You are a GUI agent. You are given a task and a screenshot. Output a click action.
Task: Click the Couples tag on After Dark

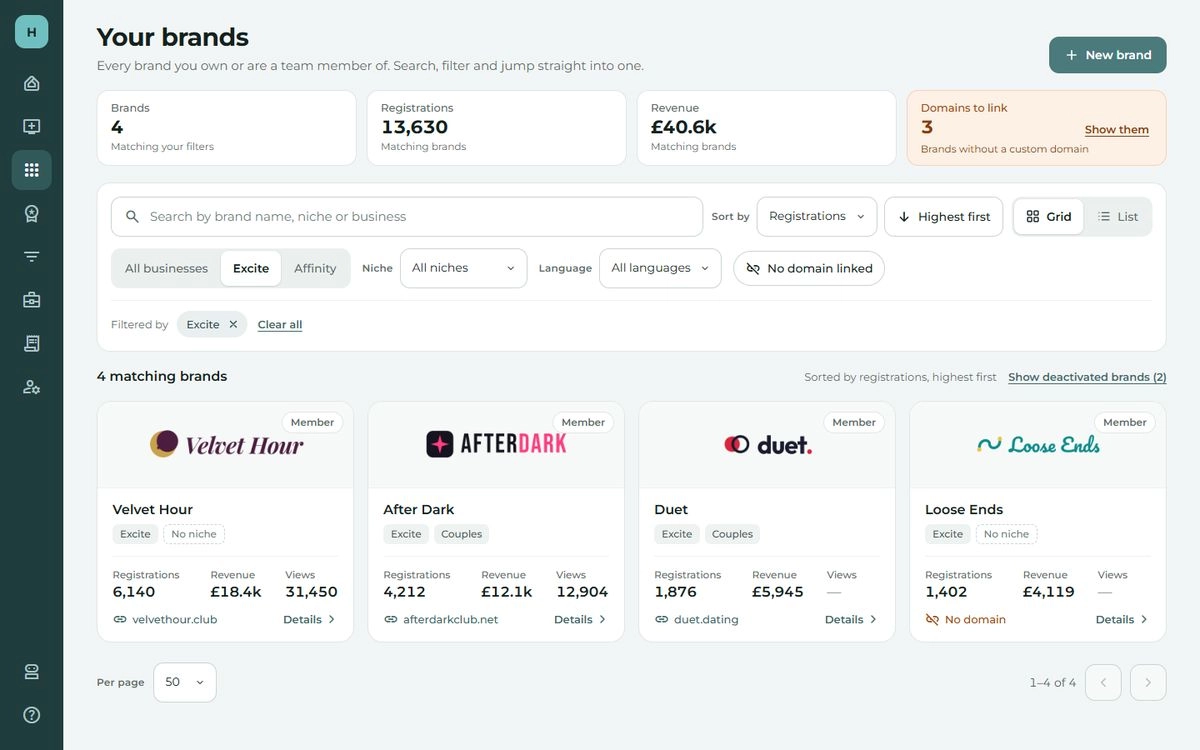(x=462, y=534)
